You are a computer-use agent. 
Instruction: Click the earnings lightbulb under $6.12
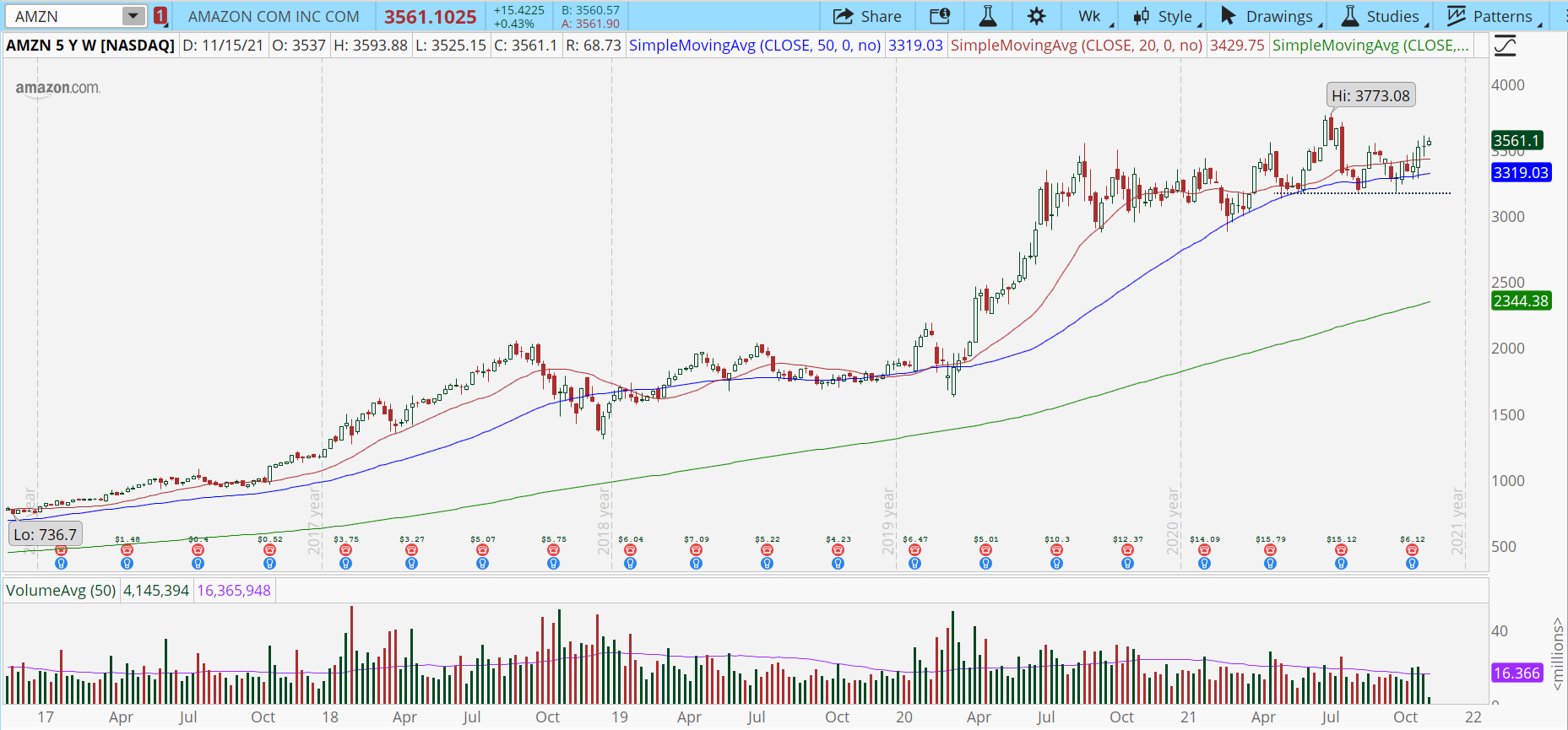1412,564
